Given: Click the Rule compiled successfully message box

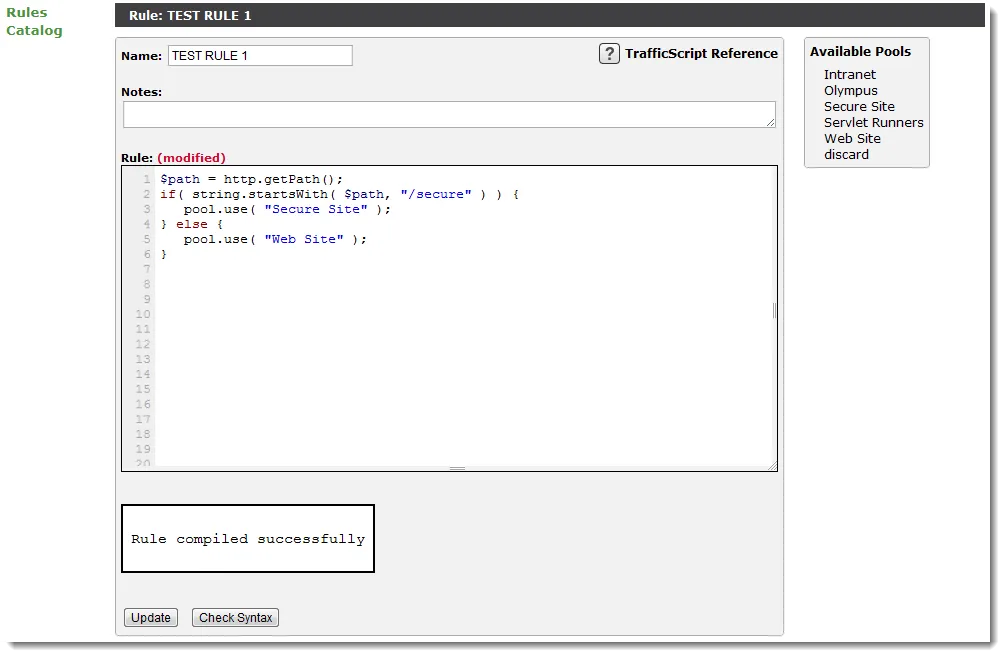Looking at the screenshot, I should [x=248, y=538].
